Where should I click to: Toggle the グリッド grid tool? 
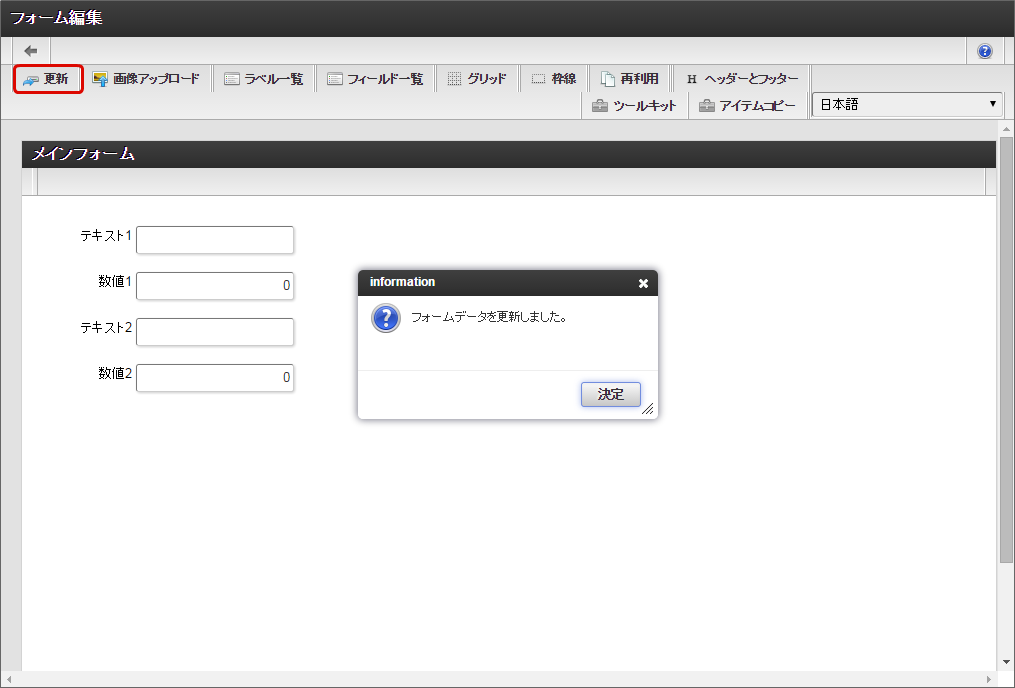click(x=477, y=79)
